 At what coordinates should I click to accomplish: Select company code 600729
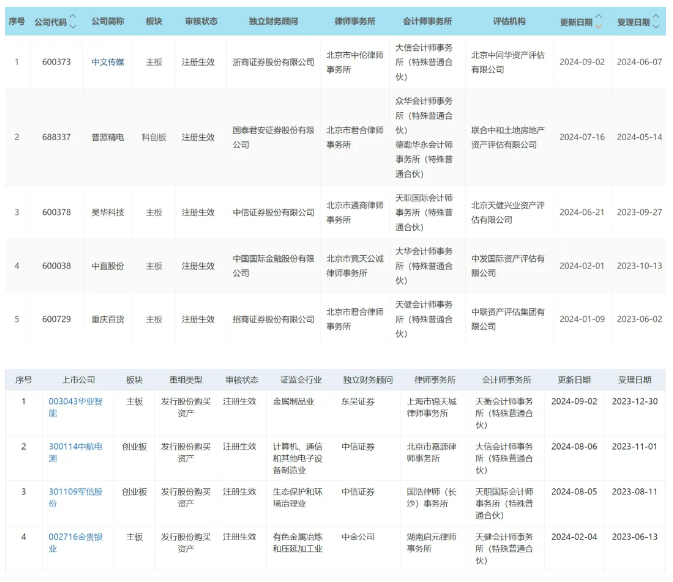pyautogui.click(x=56, y=319)
